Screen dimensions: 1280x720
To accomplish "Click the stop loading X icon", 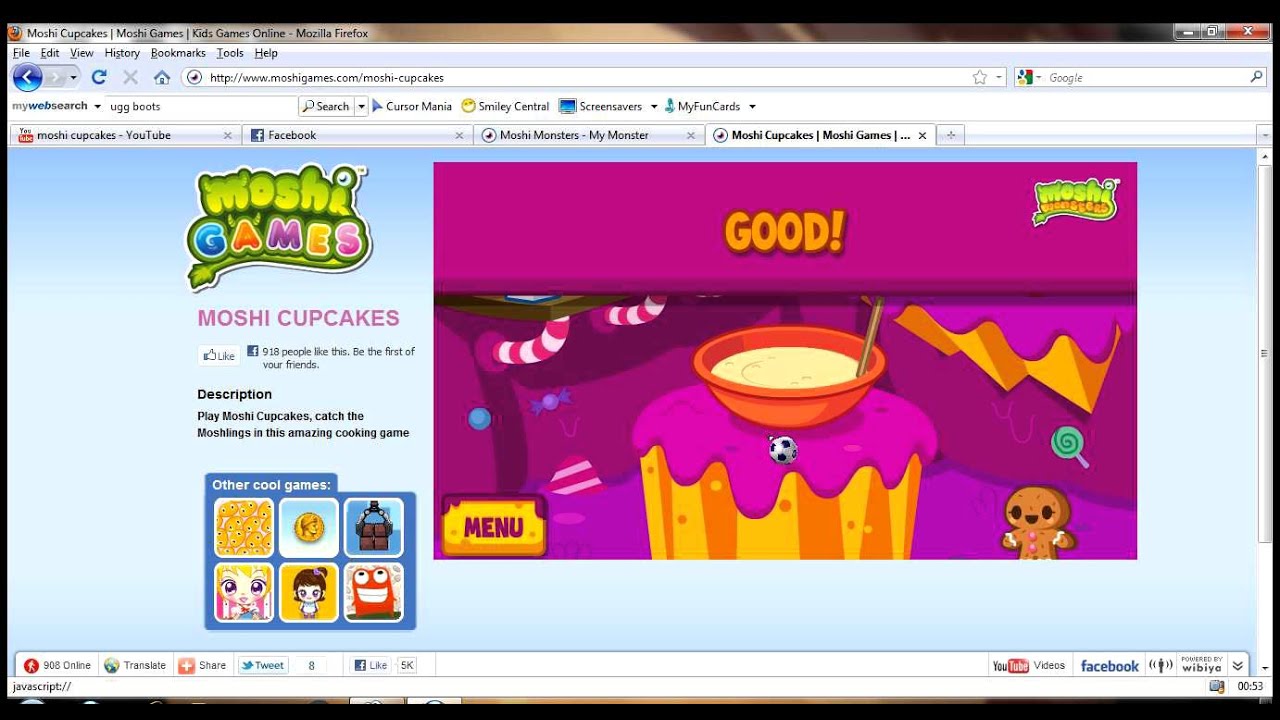I will (x=130, y=77).
